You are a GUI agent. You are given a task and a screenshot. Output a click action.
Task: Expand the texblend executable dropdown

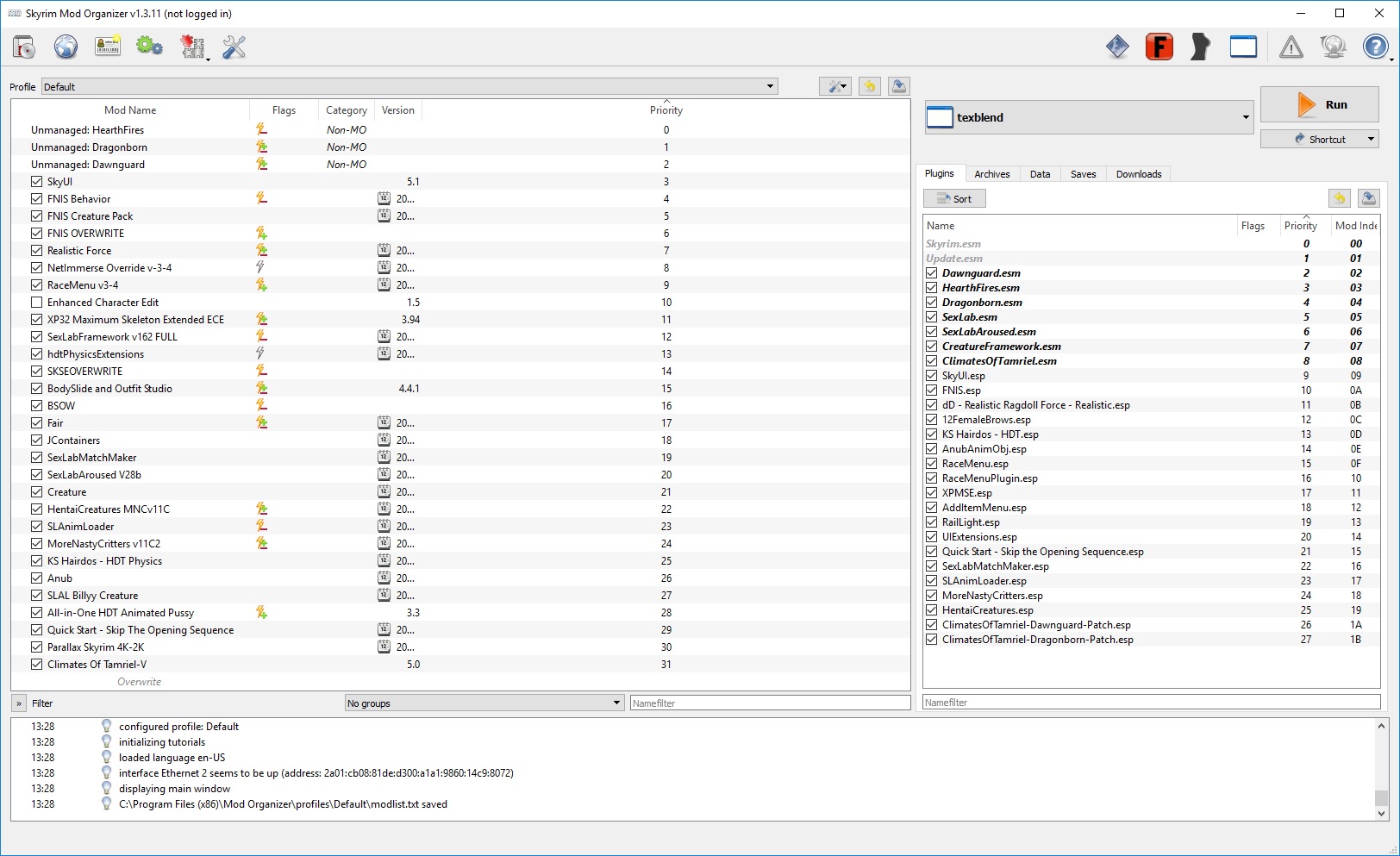point(1090,117)
